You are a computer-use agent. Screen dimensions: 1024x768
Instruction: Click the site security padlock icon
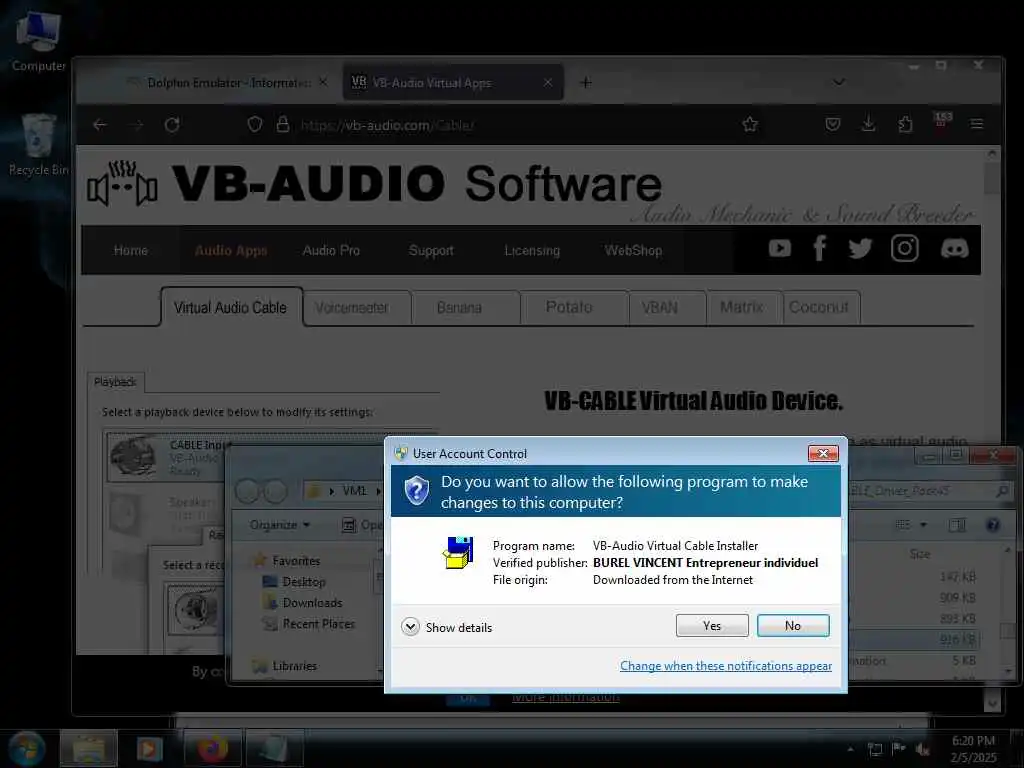pyautogui.click(x=283, y=124)
